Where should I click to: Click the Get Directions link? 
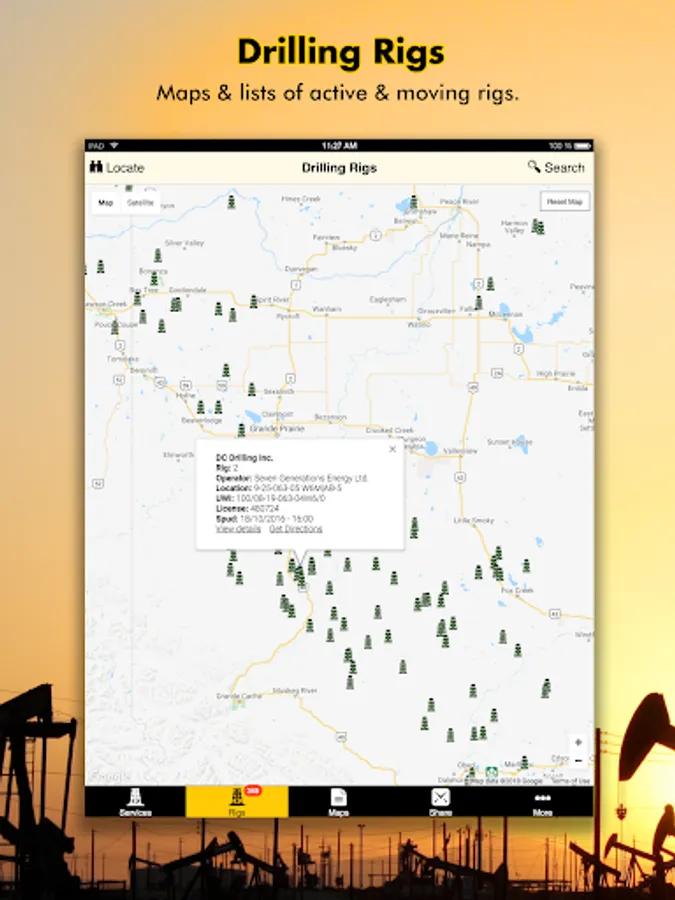[x=296, y=528]
